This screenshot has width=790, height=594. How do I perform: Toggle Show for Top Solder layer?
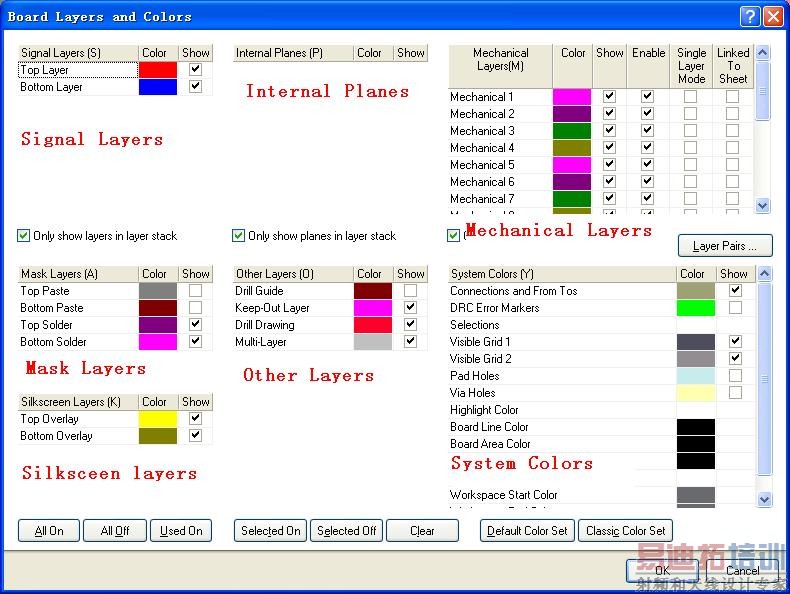click(195, 324)
